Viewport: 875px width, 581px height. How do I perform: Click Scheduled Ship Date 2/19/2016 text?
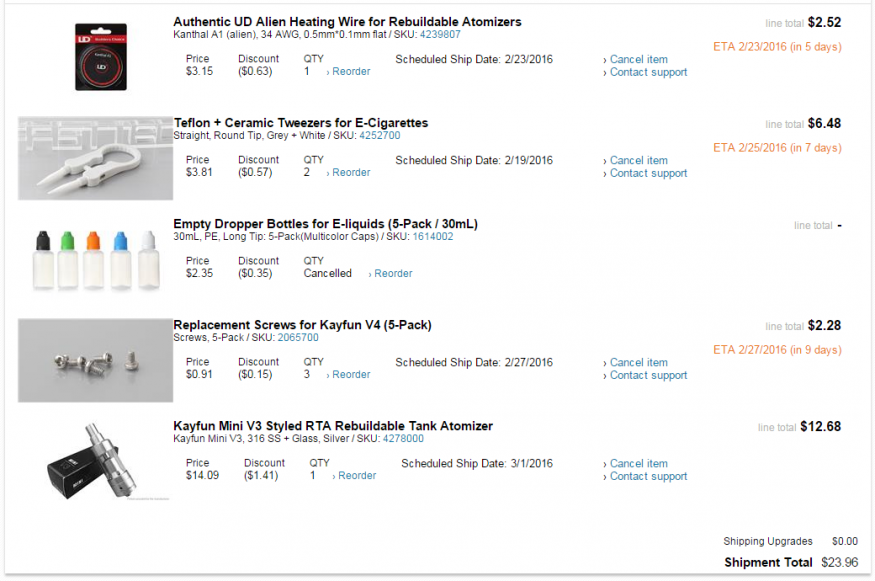(474, 160)
